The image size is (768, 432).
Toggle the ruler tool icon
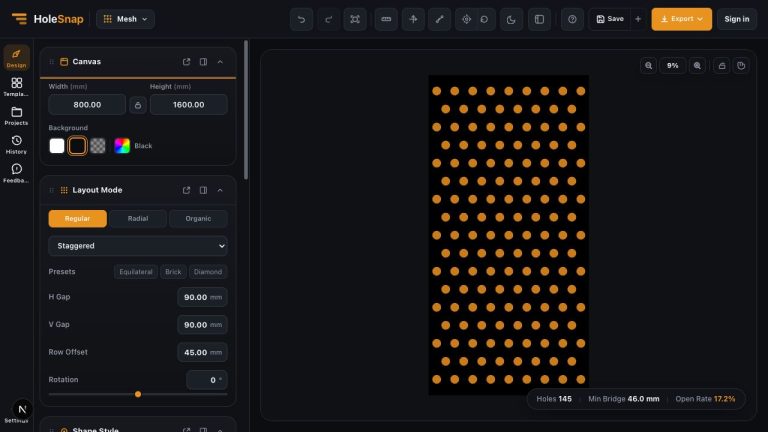pos(386,19)
